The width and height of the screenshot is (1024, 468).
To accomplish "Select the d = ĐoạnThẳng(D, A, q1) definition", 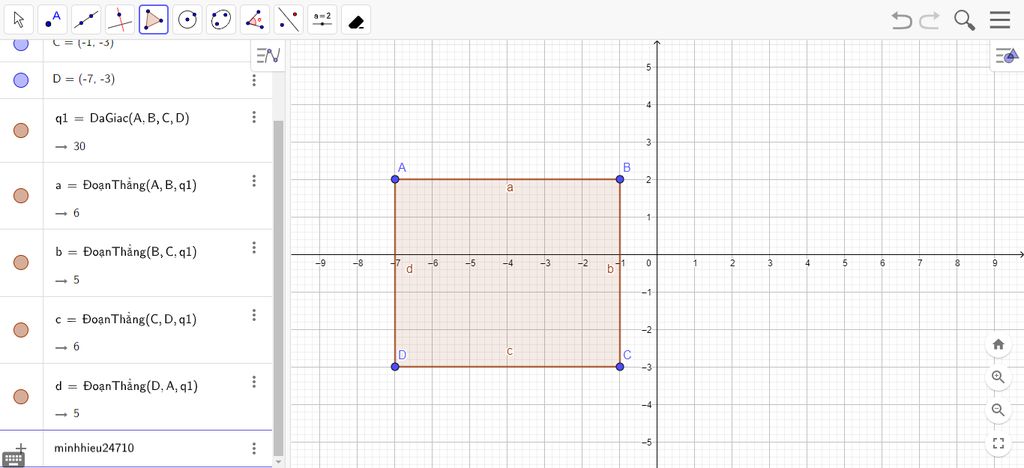I will (127, 386).
